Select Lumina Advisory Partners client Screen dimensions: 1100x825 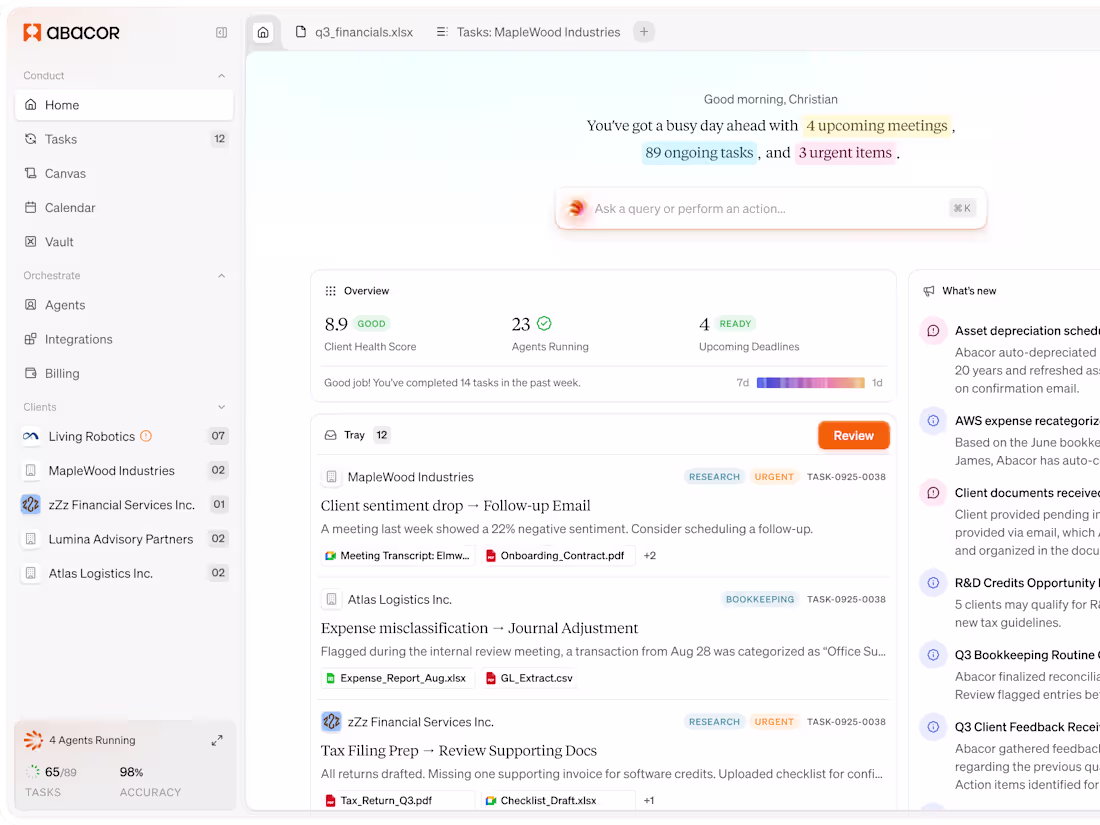[124, 539]
